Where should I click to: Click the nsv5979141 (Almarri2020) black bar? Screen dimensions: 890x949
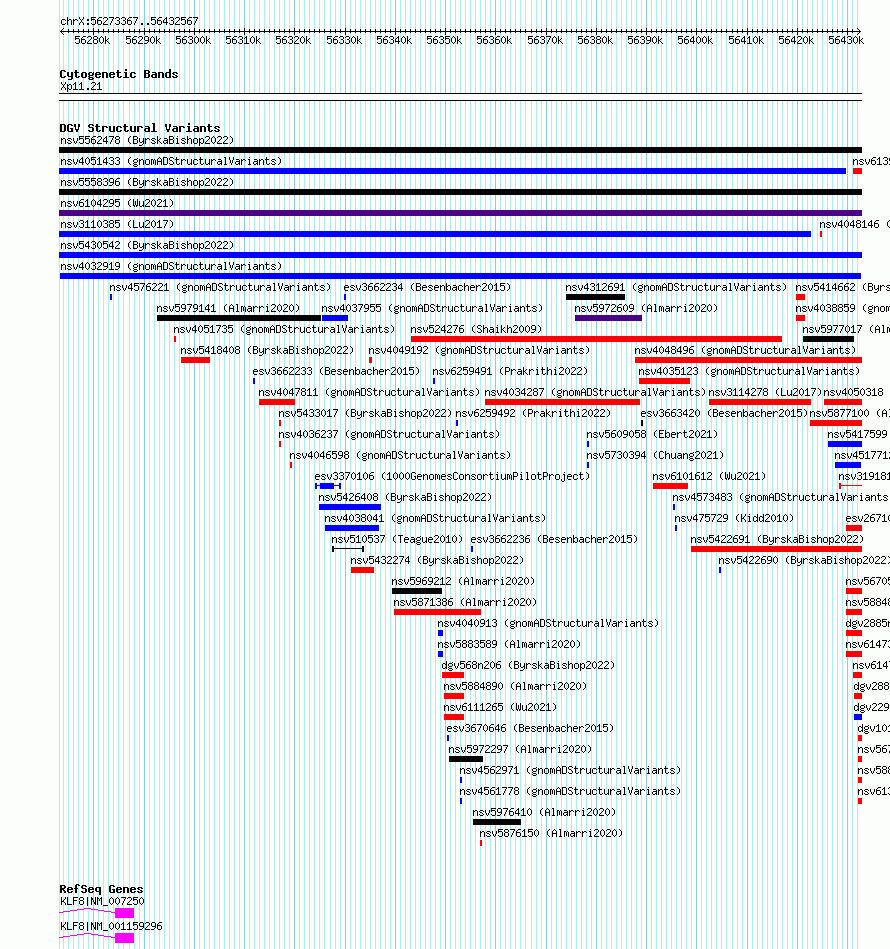click(238, 318)
